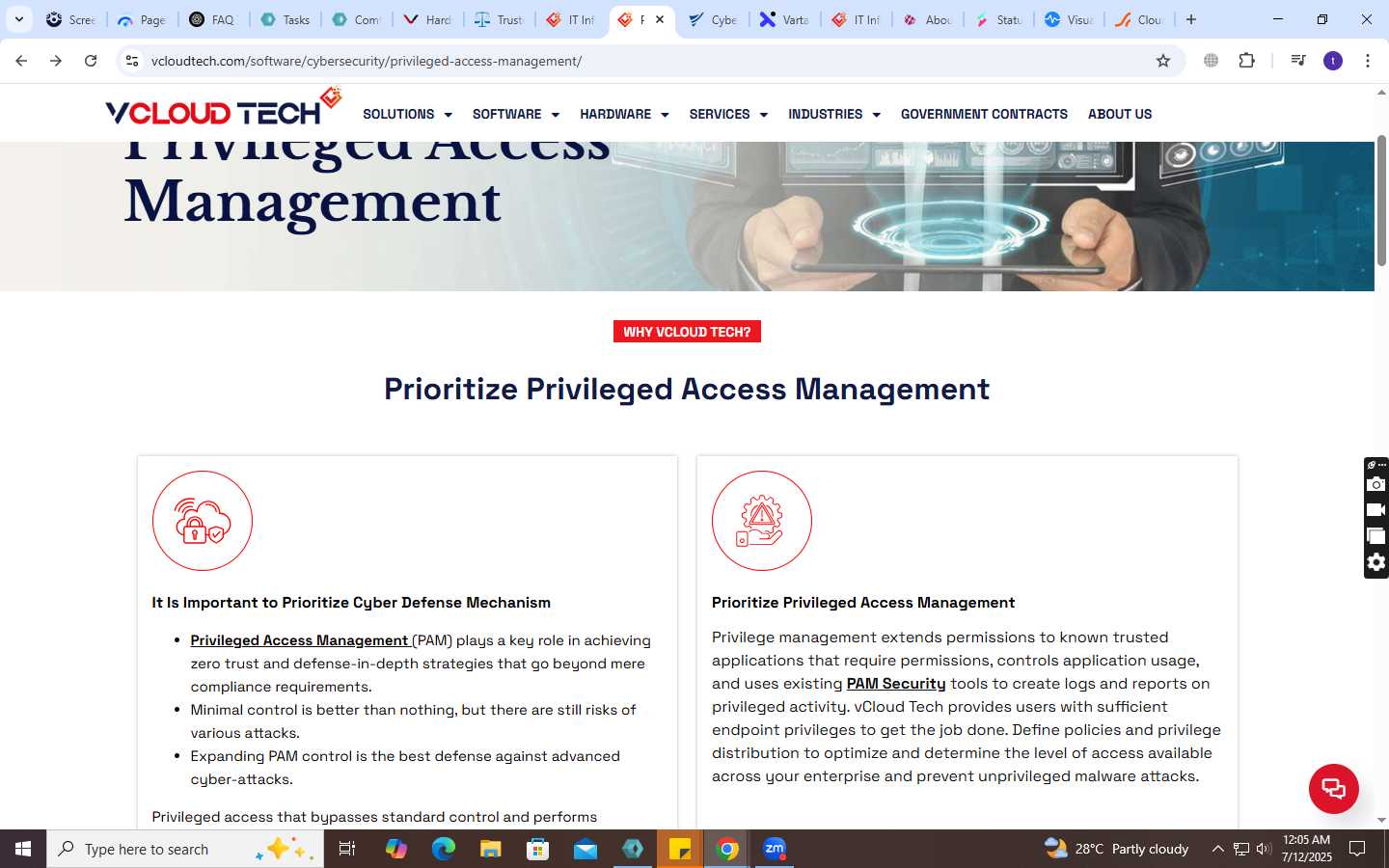Open site information icon in address bar
1389x868 pixels.
tap(132, 61)
